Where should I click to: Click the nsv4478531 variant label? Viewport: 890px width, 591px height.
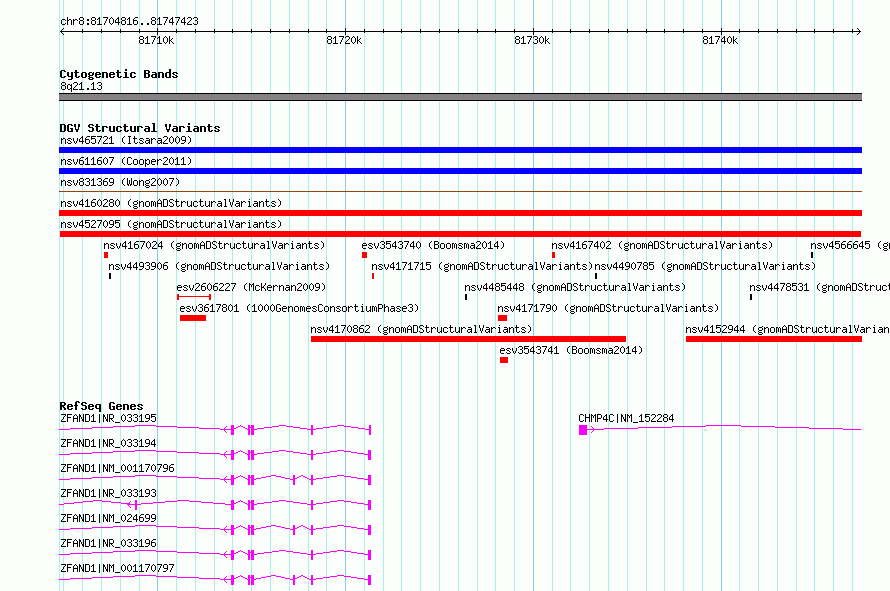click(x=819, y=287)
